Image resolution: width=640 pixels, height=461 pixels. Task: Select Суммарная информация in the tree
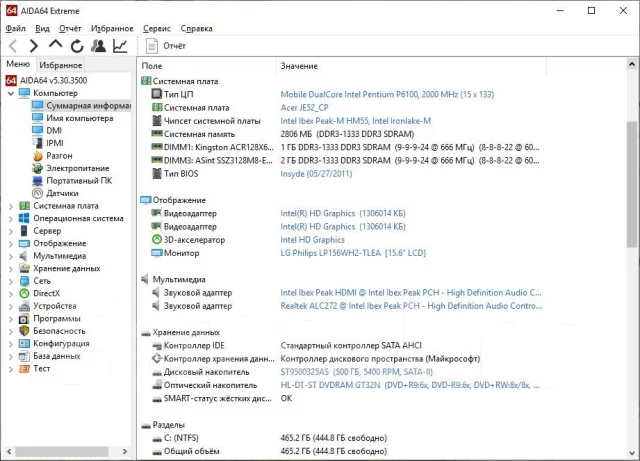88,106
